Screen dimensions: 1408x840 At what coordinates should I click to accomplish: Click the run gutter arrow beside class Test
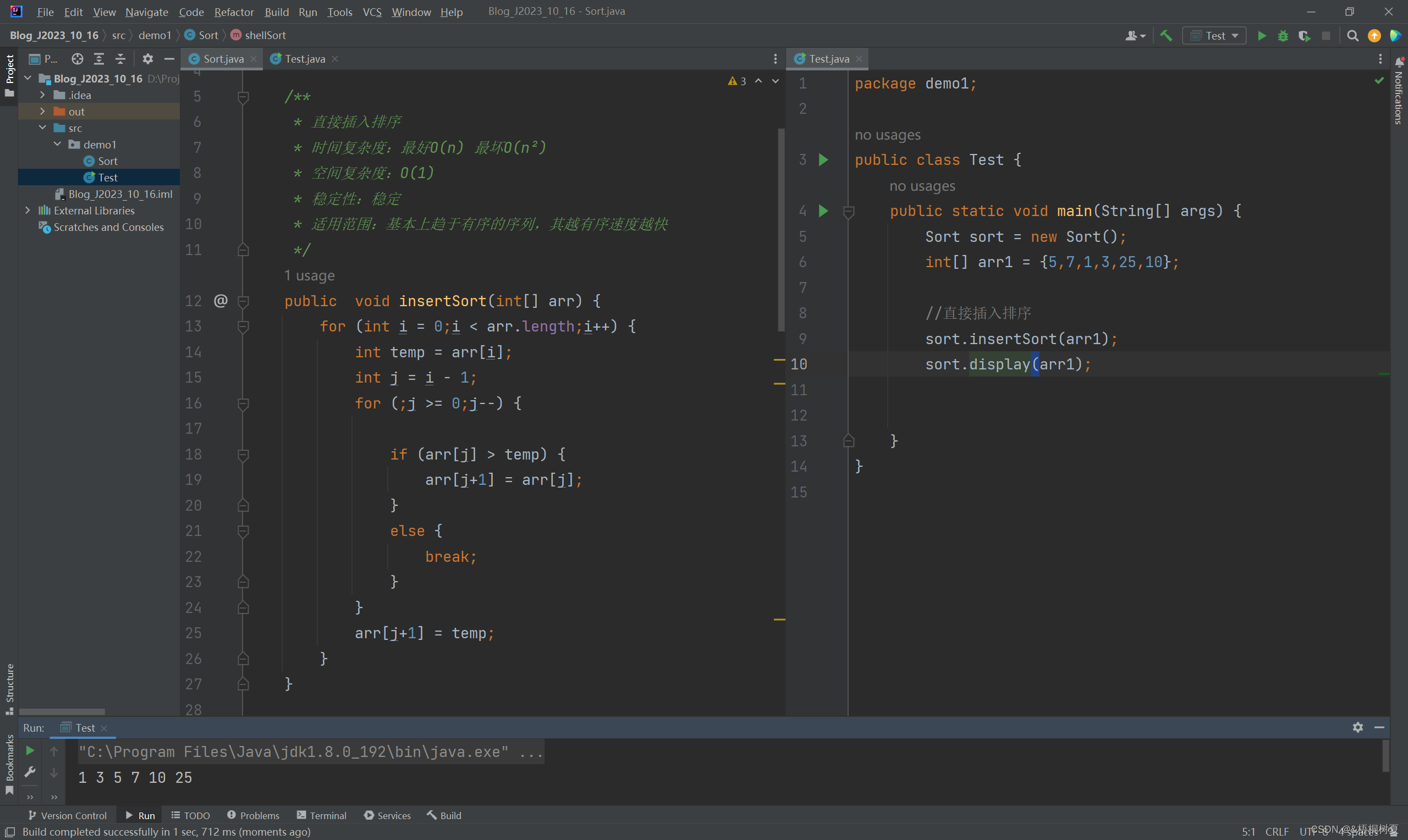point(824,160)
